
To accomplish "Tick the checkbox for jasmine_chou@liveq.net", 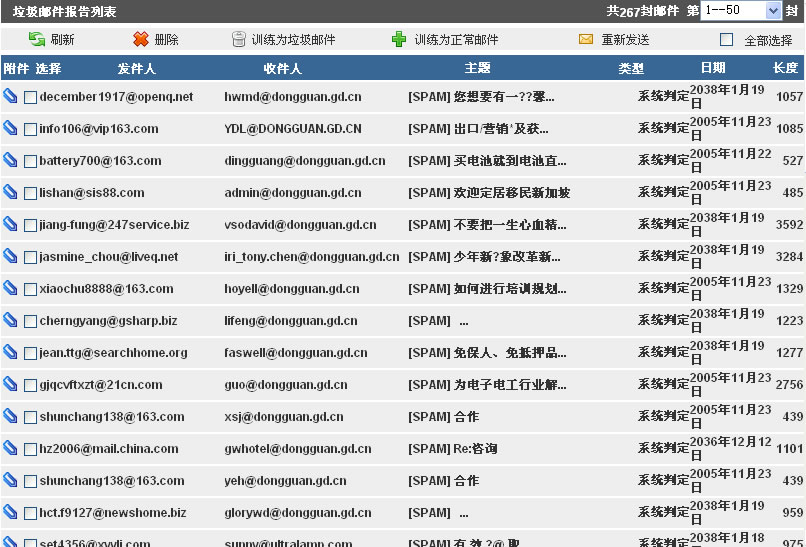I will [x=30, y=257].
